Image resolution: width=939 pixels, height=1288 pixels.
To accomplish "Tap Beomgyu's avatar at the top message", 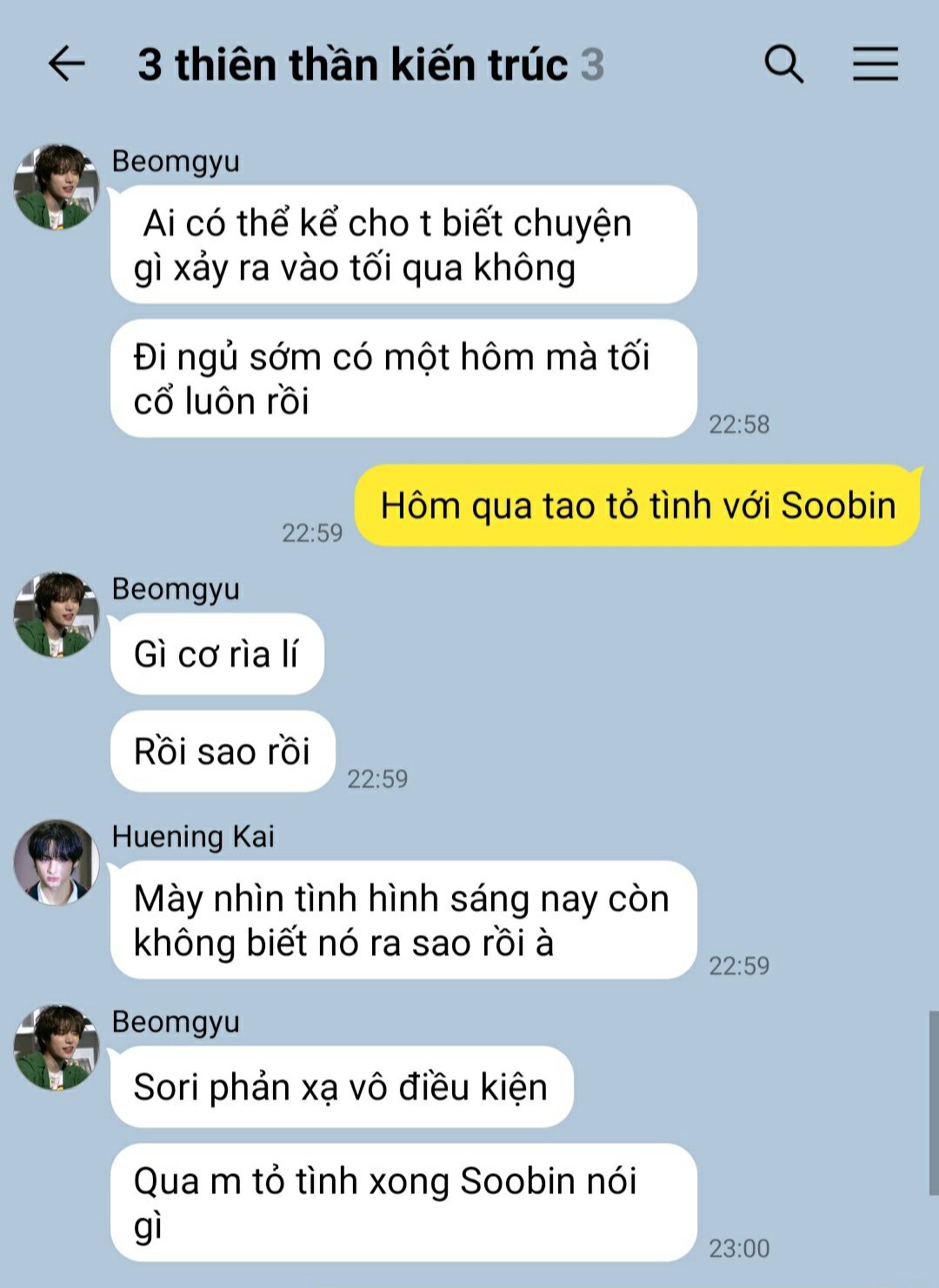I will (57, 187).
